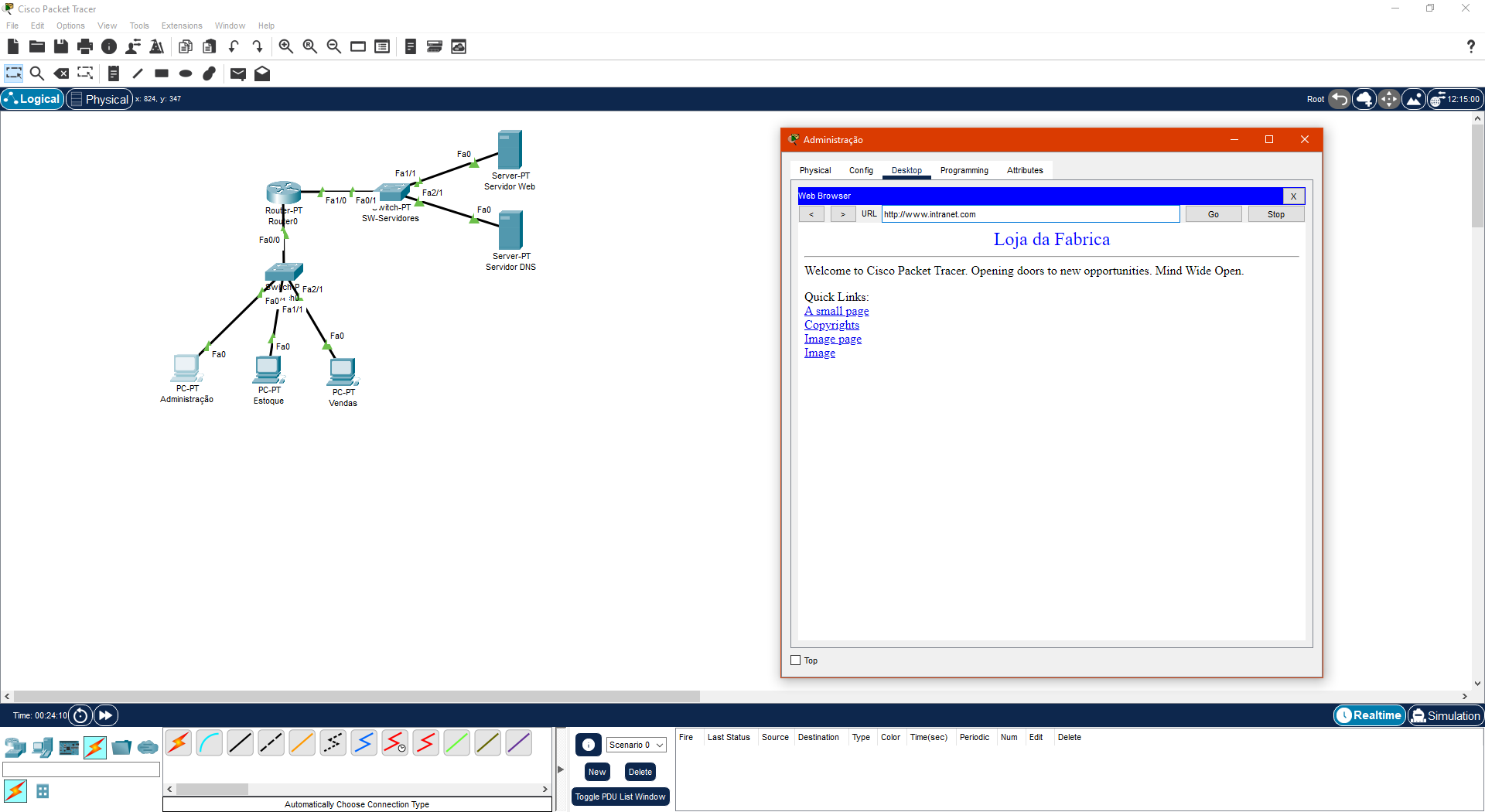Add a Complex PDU open envelope

262,73
